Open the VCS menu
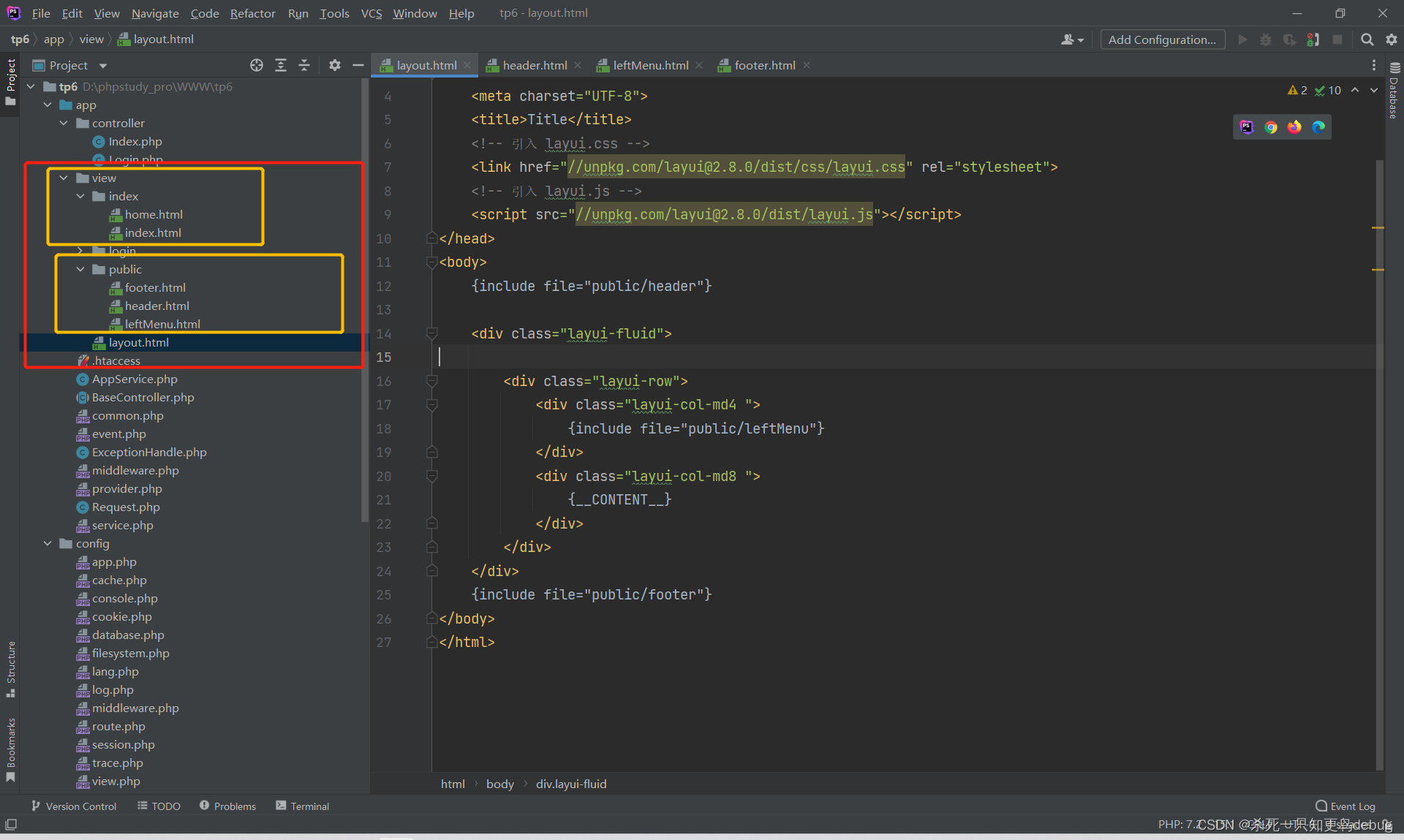This screenshot has height=840, width=1404. (371, 13)
